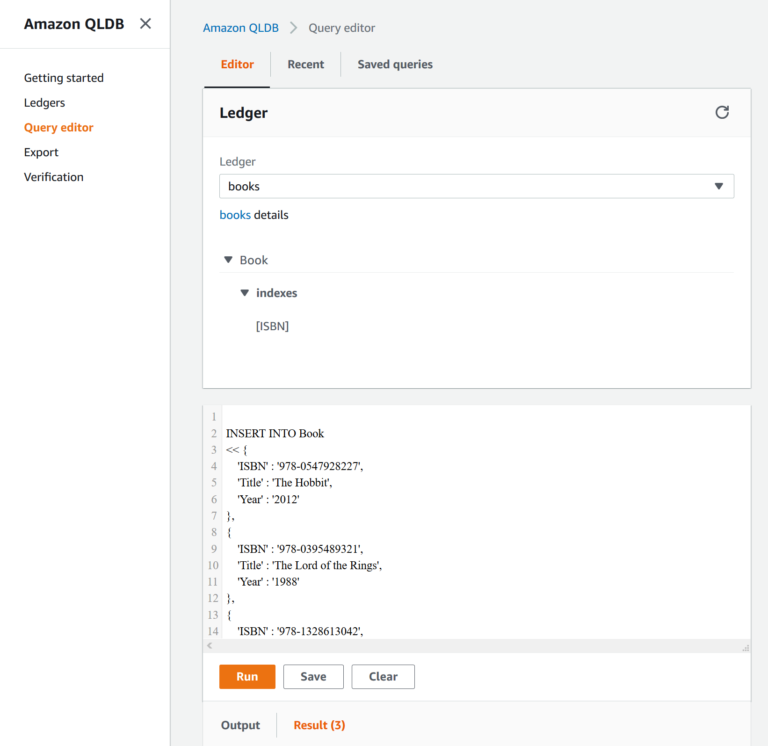
Task: Open the books details link
Action: pos(235,215)
